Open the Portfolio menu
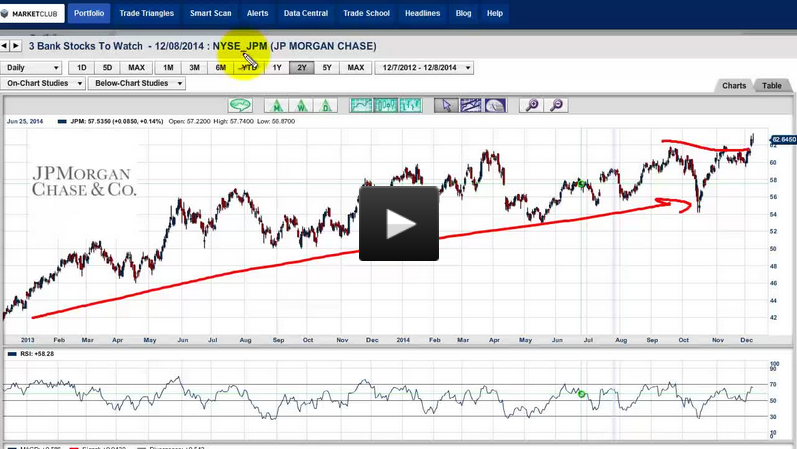 tap(89, 13)
